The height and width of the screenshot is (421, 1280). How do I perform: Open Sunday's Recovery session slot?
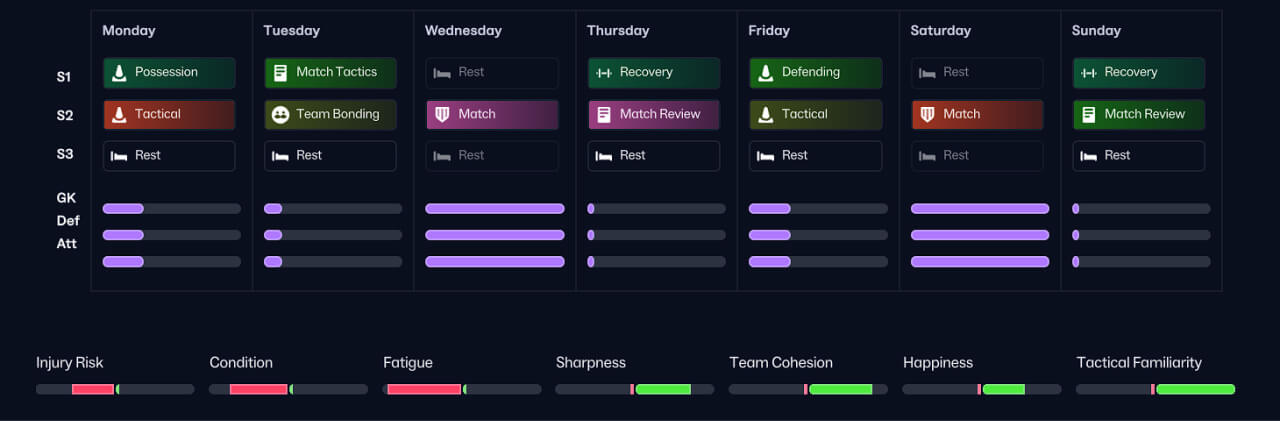1138,72
